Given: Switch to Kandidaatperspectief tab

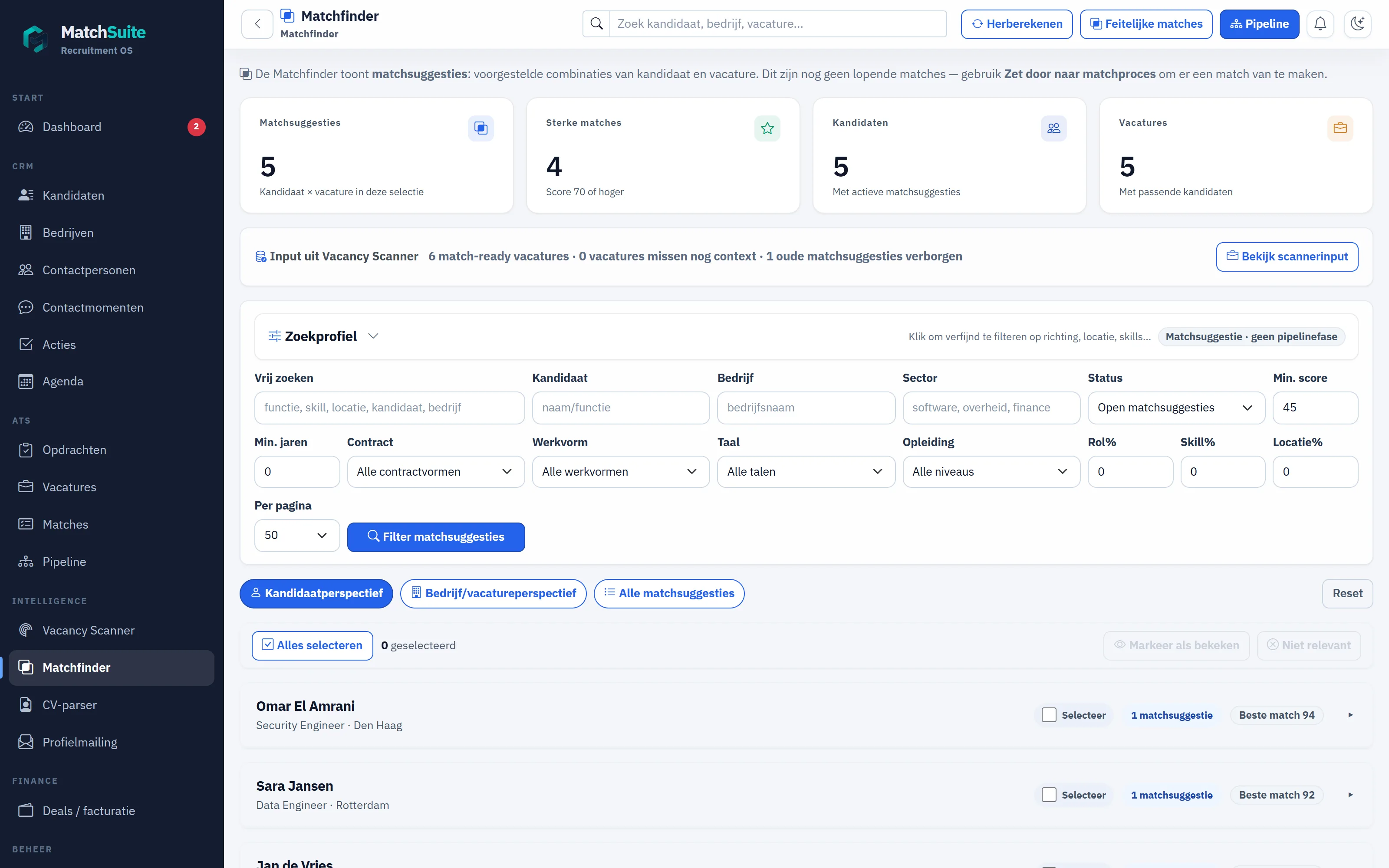Looking at the screenshot, I should click(x=316, y=594).
